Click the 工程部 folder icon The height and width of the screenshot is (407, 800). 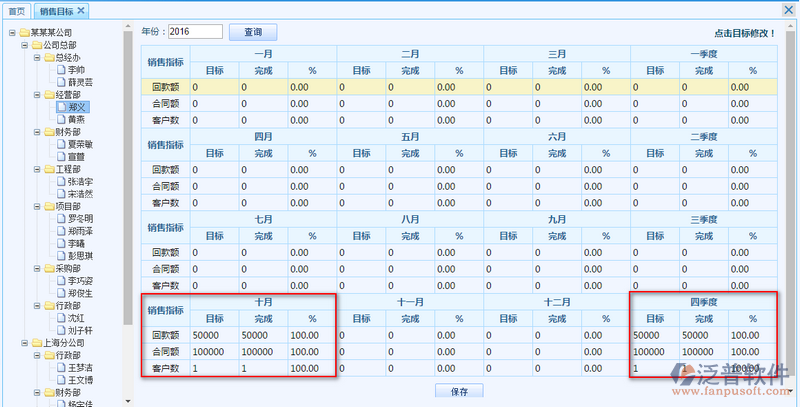[48, 169]
